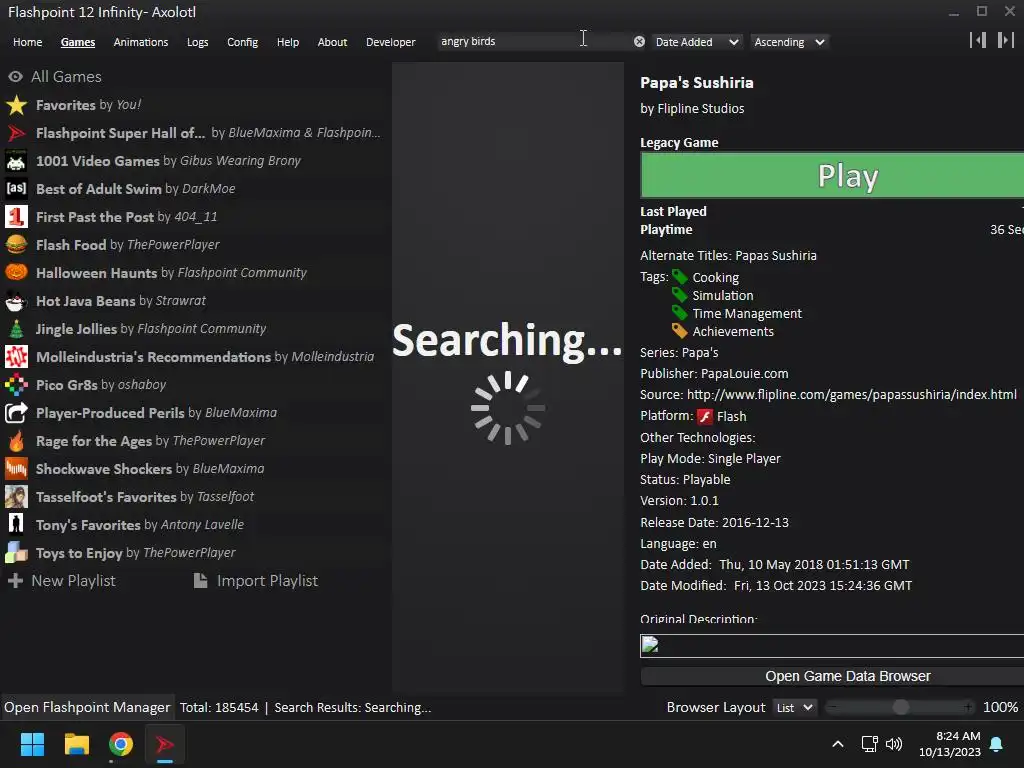Screen dimensions: 1024x768
Task: Click the game screenshot thumbnail placeholder
Action: 832,646
